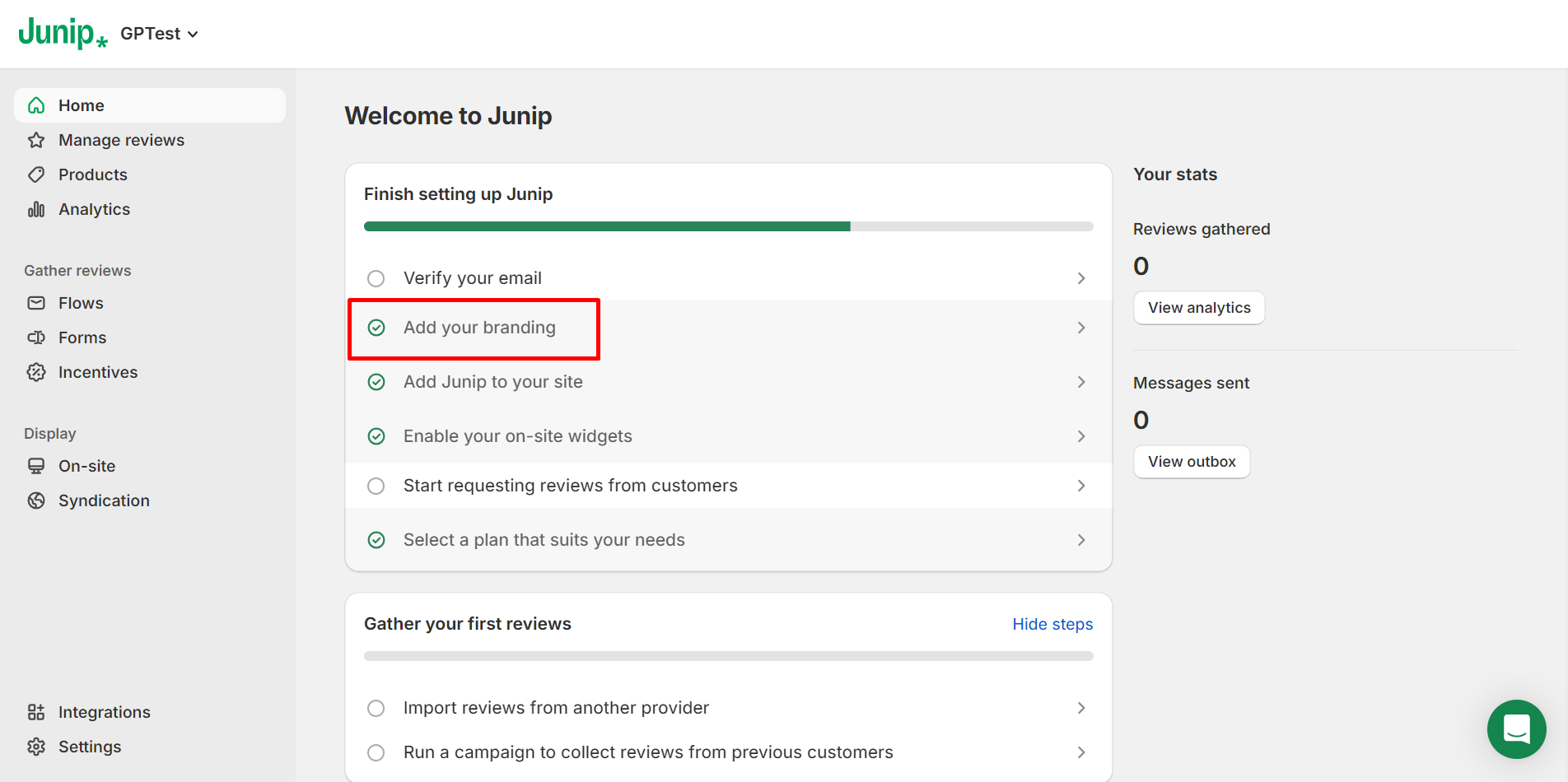The height and width of the screenshot is (782, 1568).
Task: Go to Forms in the sidebar
Action: tap(82, 337)
